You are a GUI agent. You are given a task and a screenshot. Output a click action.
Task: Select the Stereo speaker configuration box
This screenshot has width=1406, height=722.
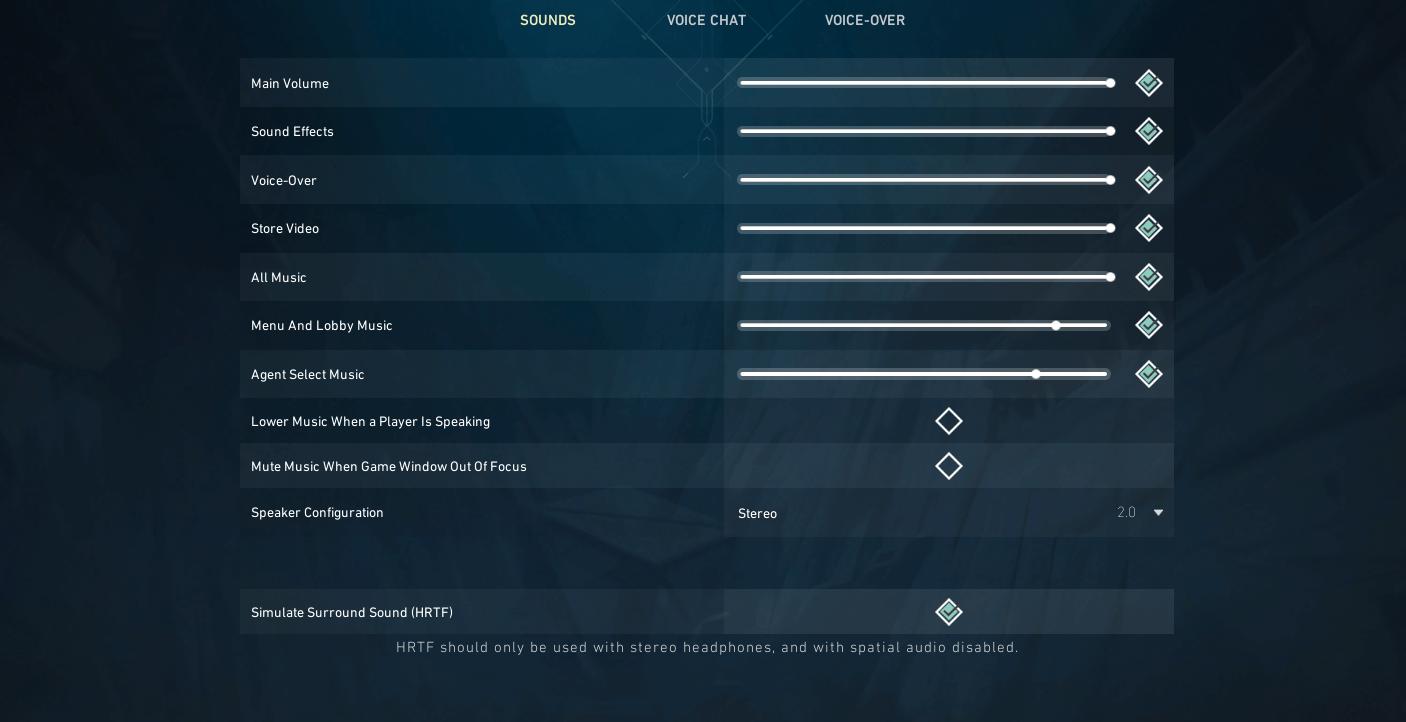tap(949, 513)
